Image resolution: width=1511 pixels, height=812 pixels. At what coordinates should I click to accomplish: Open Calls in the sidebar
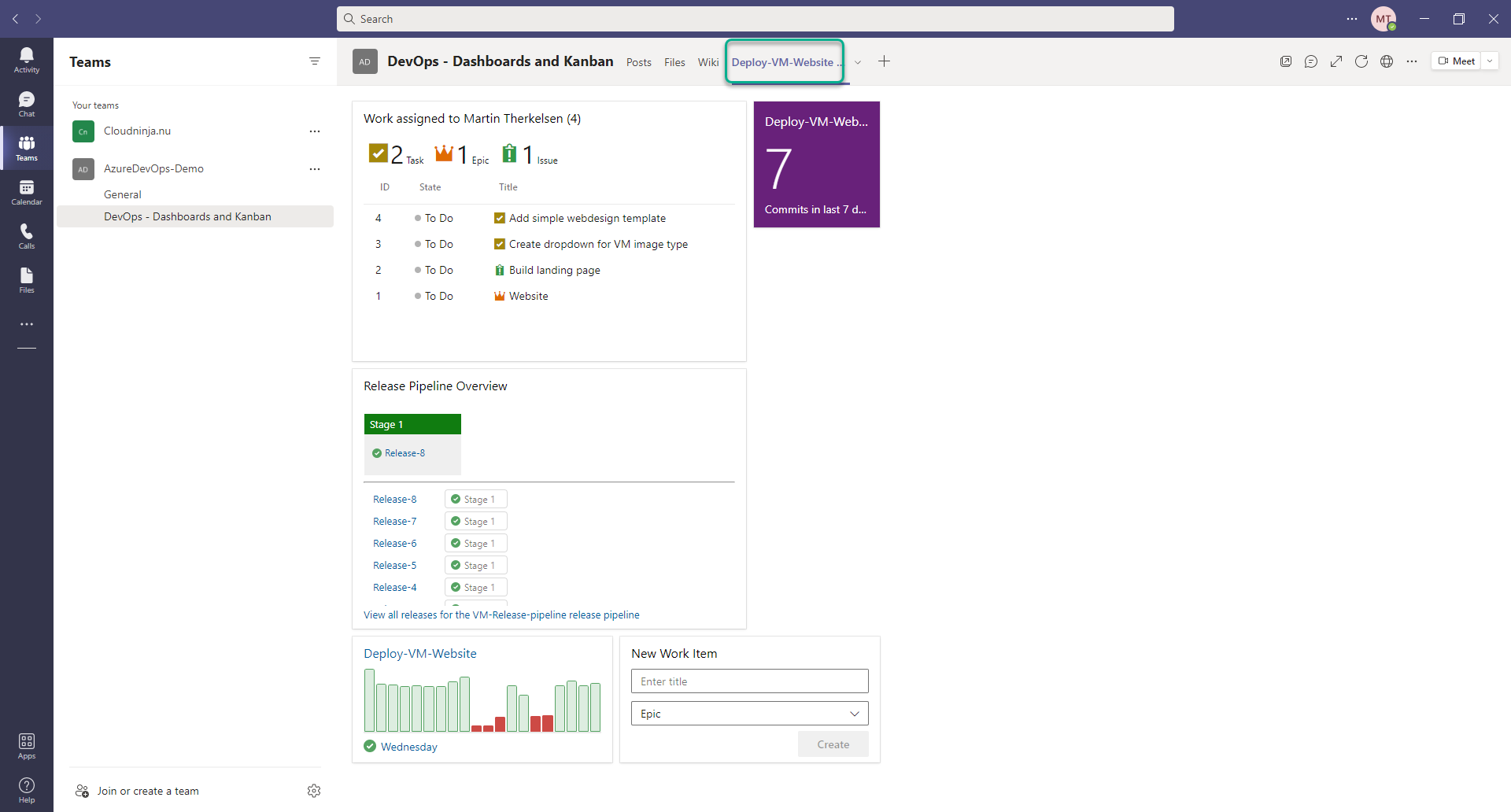(27, 236)
